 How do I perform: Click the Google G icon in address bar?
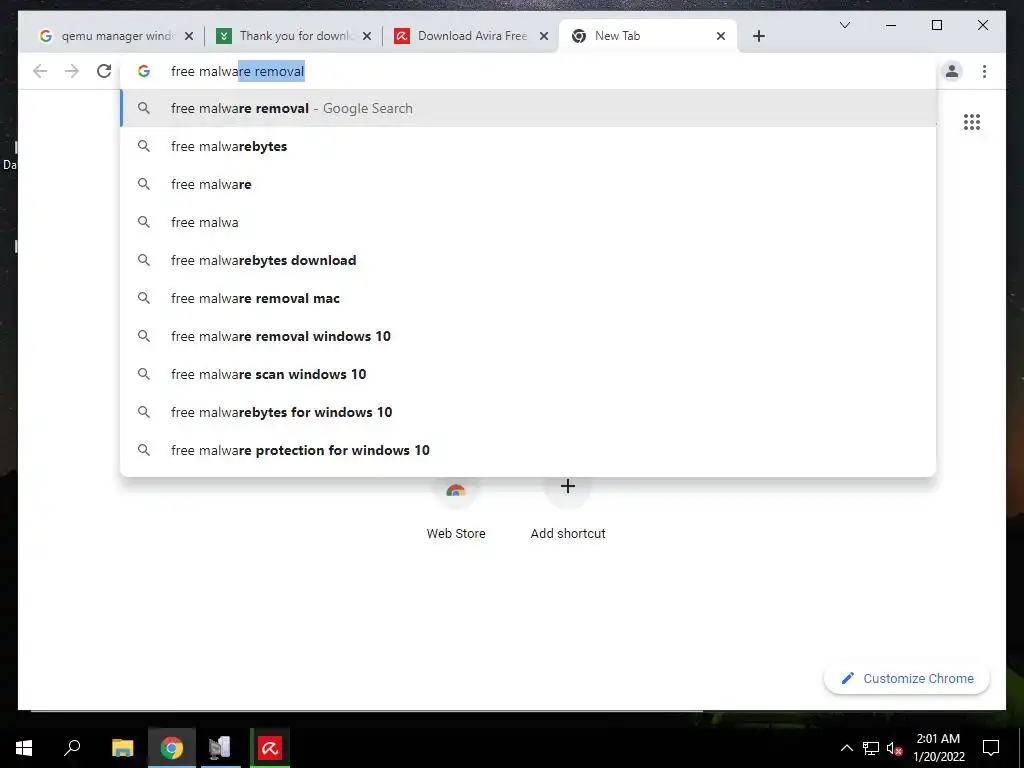click(144, 71)
